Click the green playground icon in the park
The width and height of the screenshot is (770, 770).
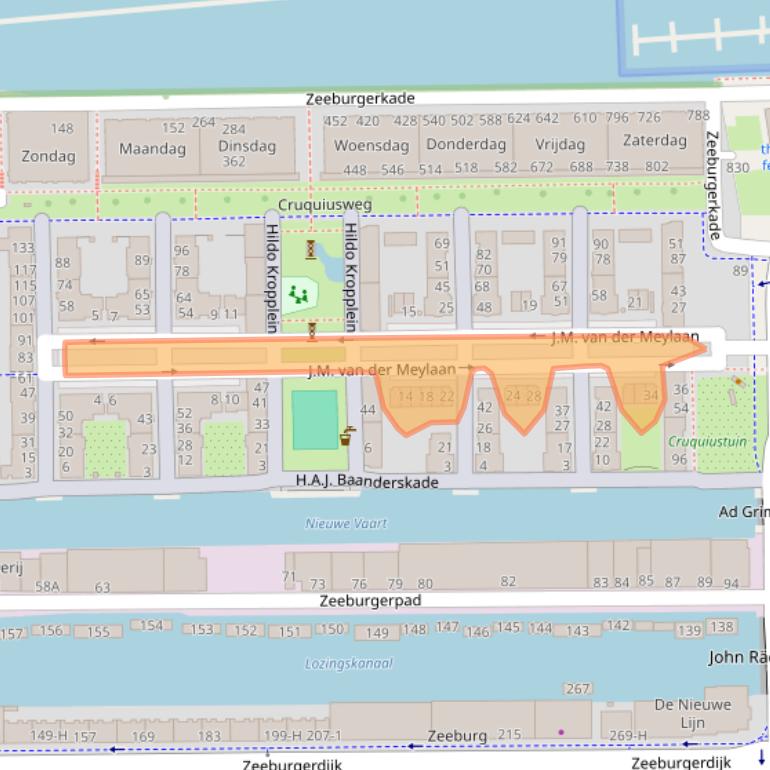(296, 294)
